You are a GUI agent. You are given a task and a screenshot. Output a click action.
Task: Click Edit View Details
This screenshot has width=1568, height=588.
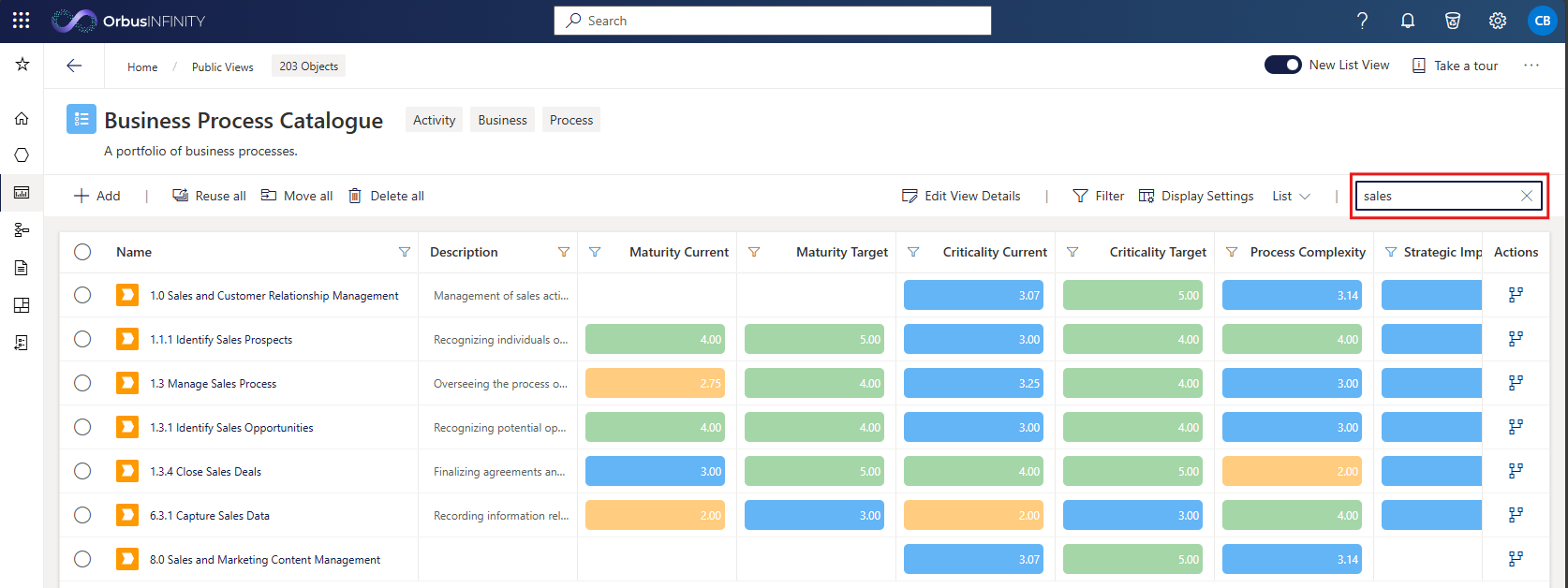(961, 196)
